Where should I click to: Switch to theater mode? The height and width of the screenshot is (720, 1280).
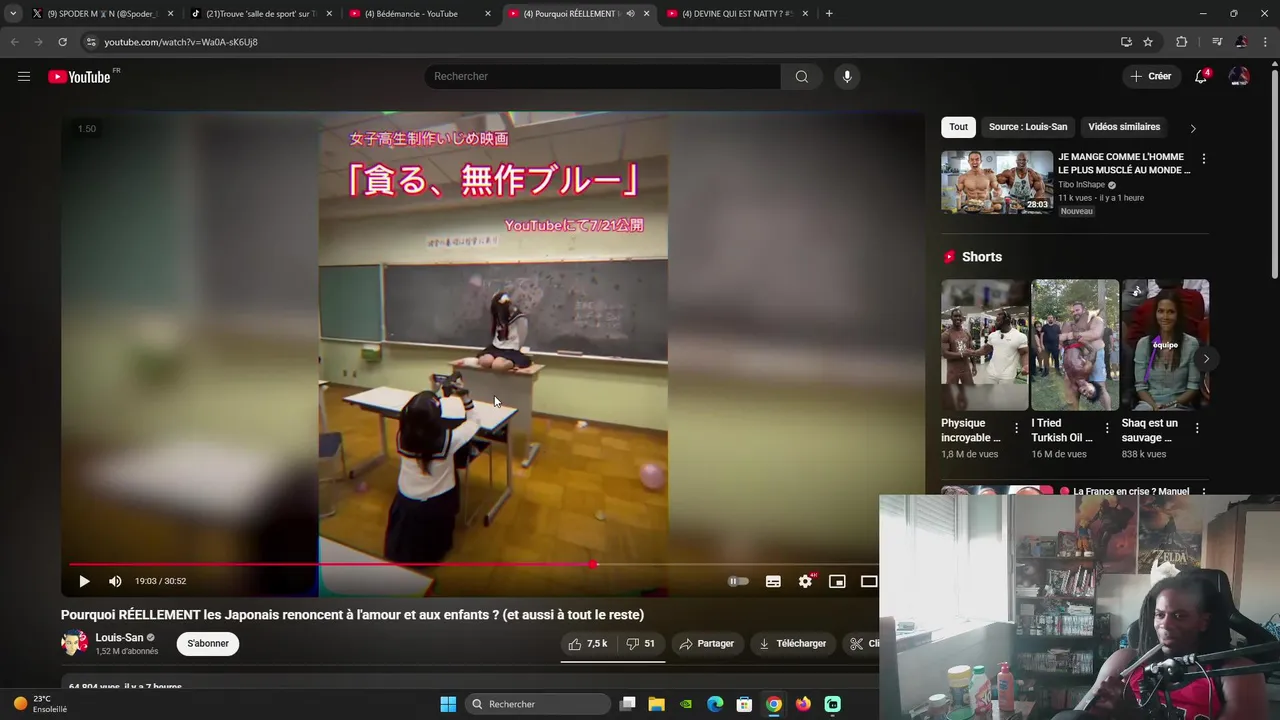click(868, 581)
